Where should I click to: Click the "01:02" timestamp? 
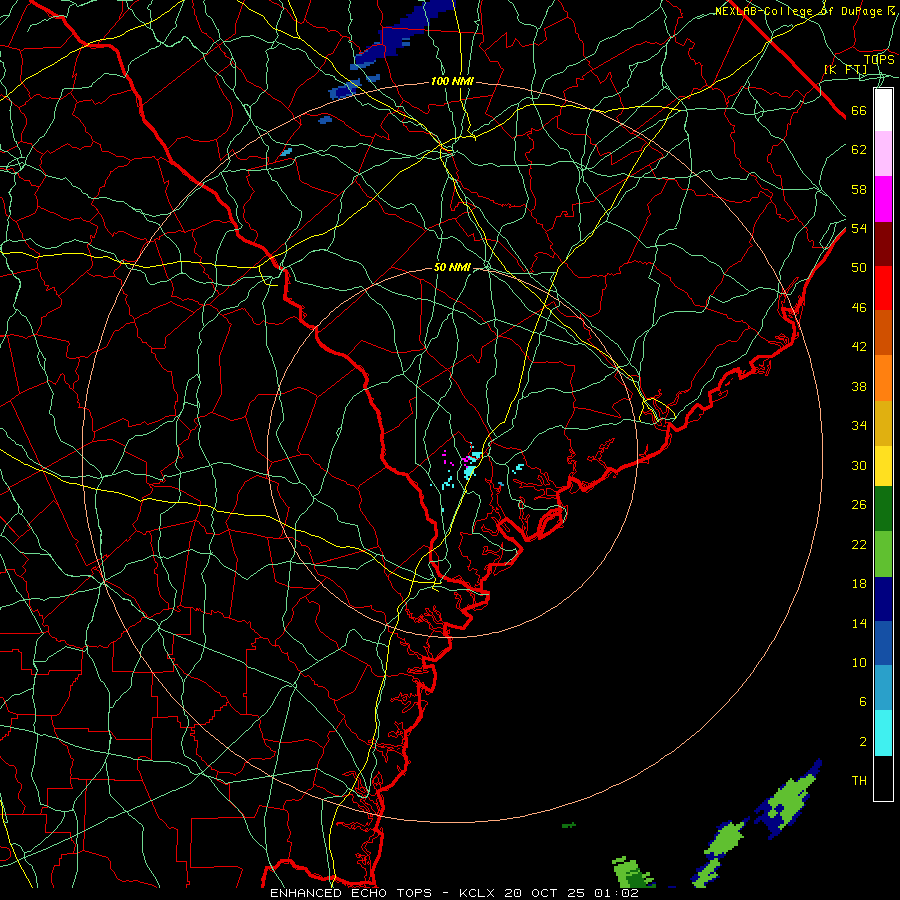[616, 893]
